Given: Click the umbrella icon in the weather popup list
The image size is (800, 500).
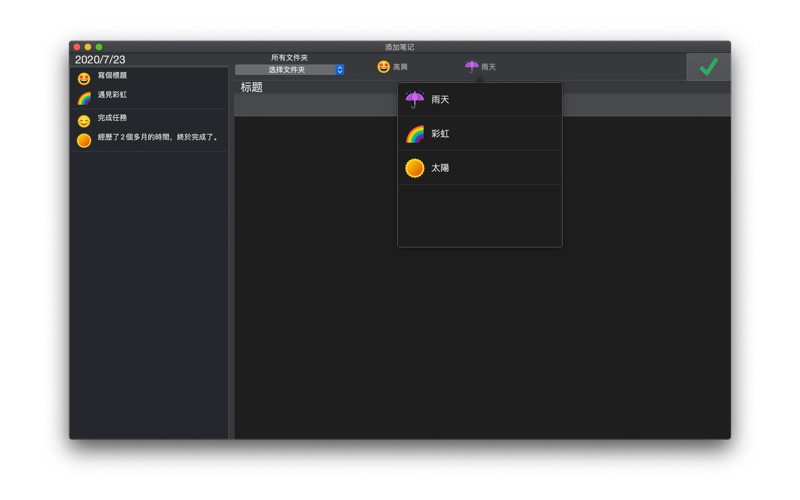Looking at the screenshot, I should click(x=414, y=100).
